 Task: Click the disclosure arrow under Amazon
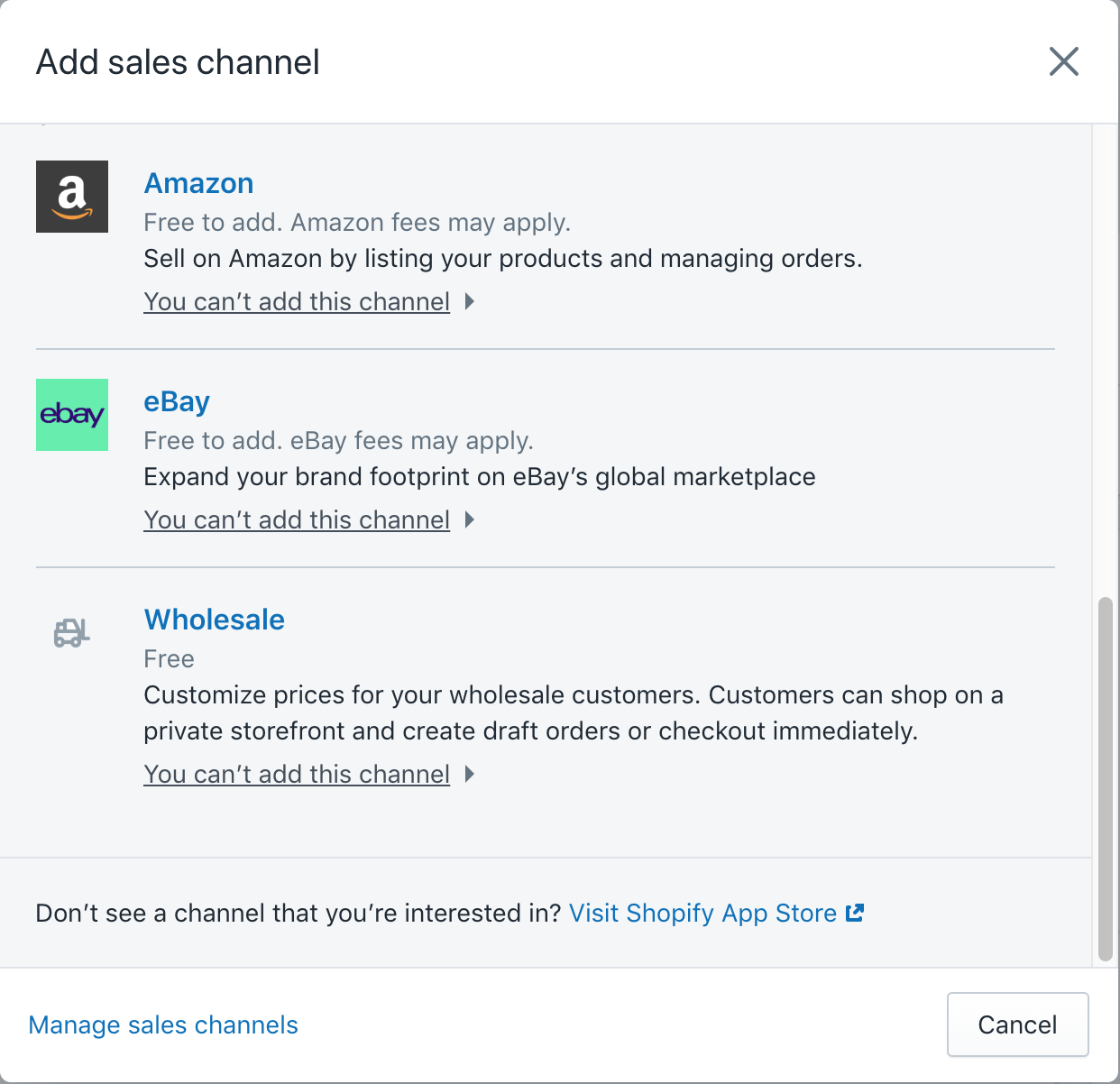pyautogui.click(x=470, y=301)
